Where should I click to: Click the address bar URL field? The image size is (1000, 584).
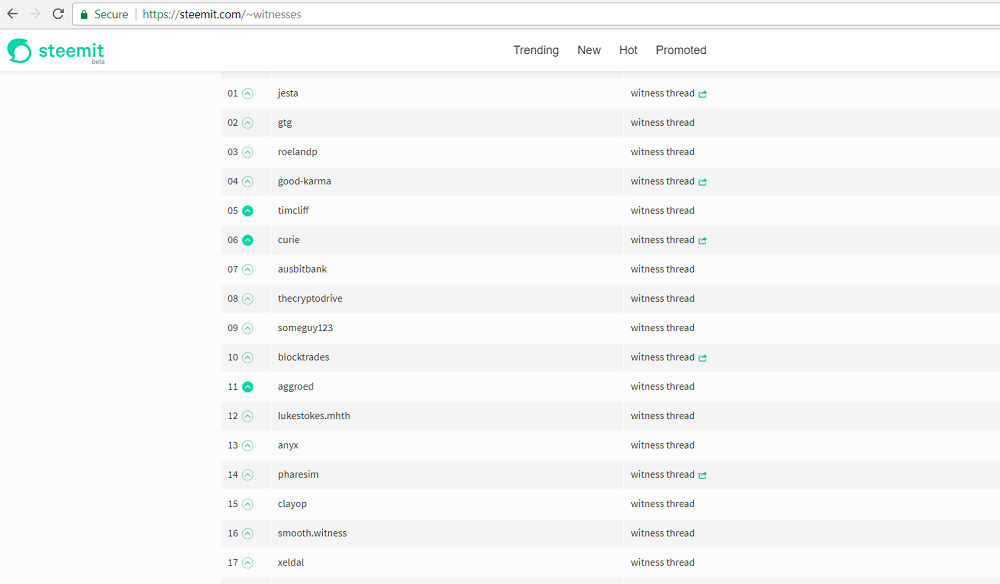click(536, 14)
